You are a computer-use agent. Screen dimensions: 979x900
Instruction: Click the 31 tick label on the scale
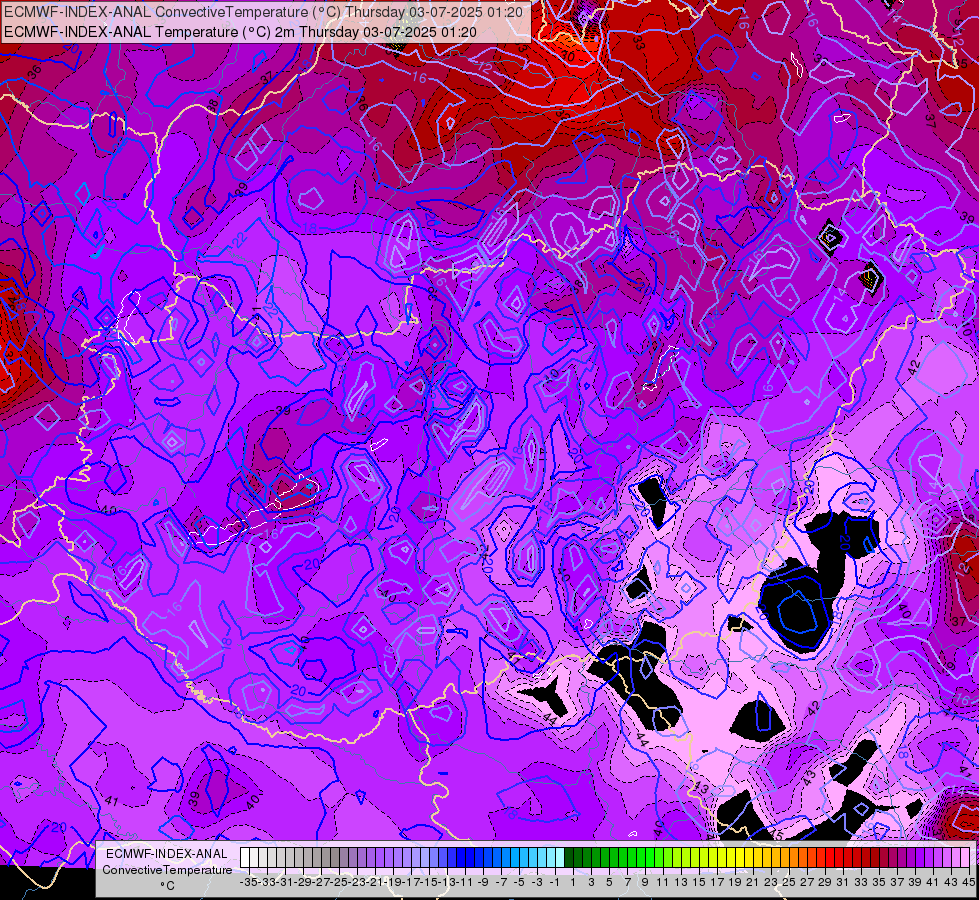tap(842, 882)
